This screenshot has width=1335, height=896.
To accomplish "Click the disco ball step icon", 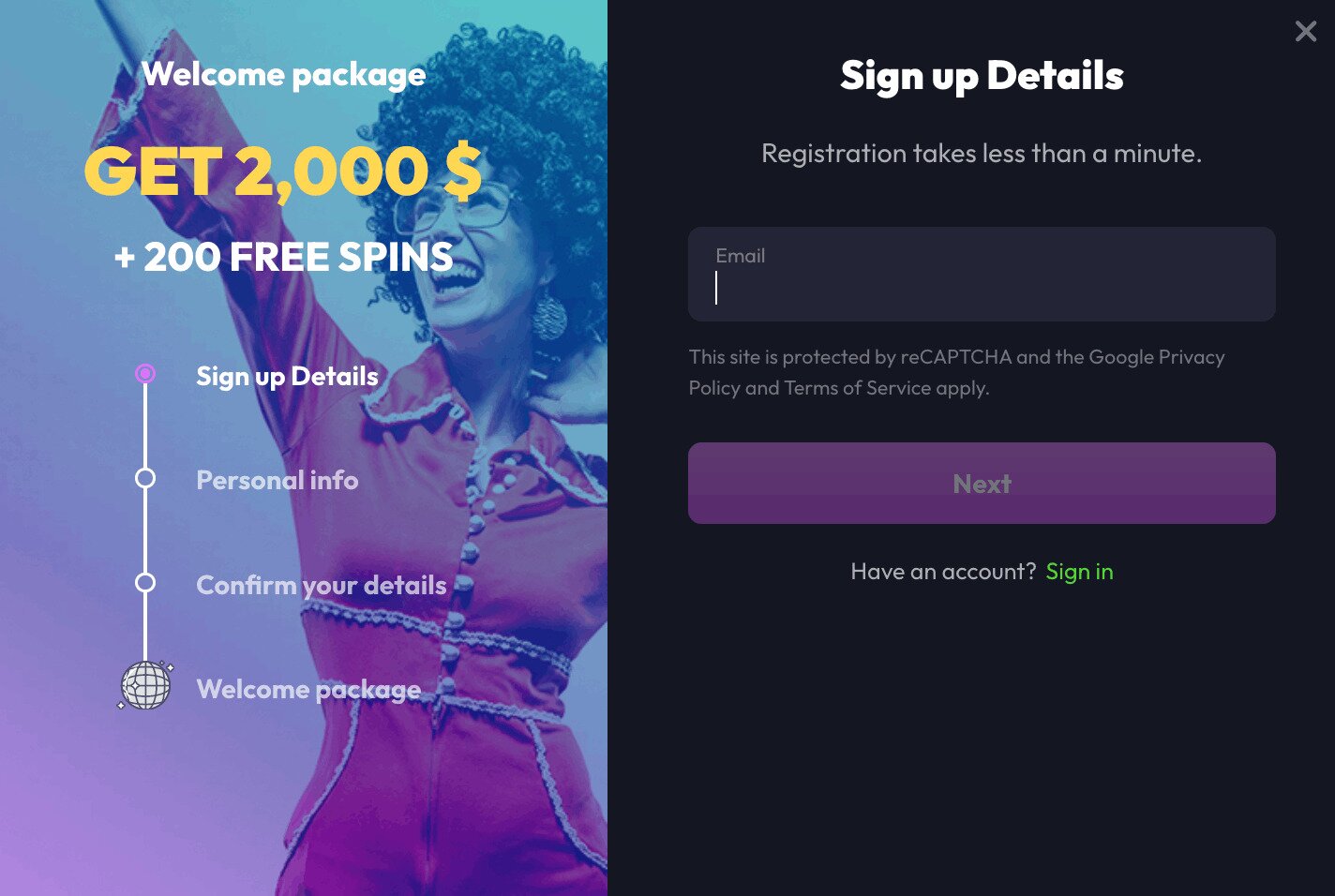I will pyautogui.click(x=145, y=686).
